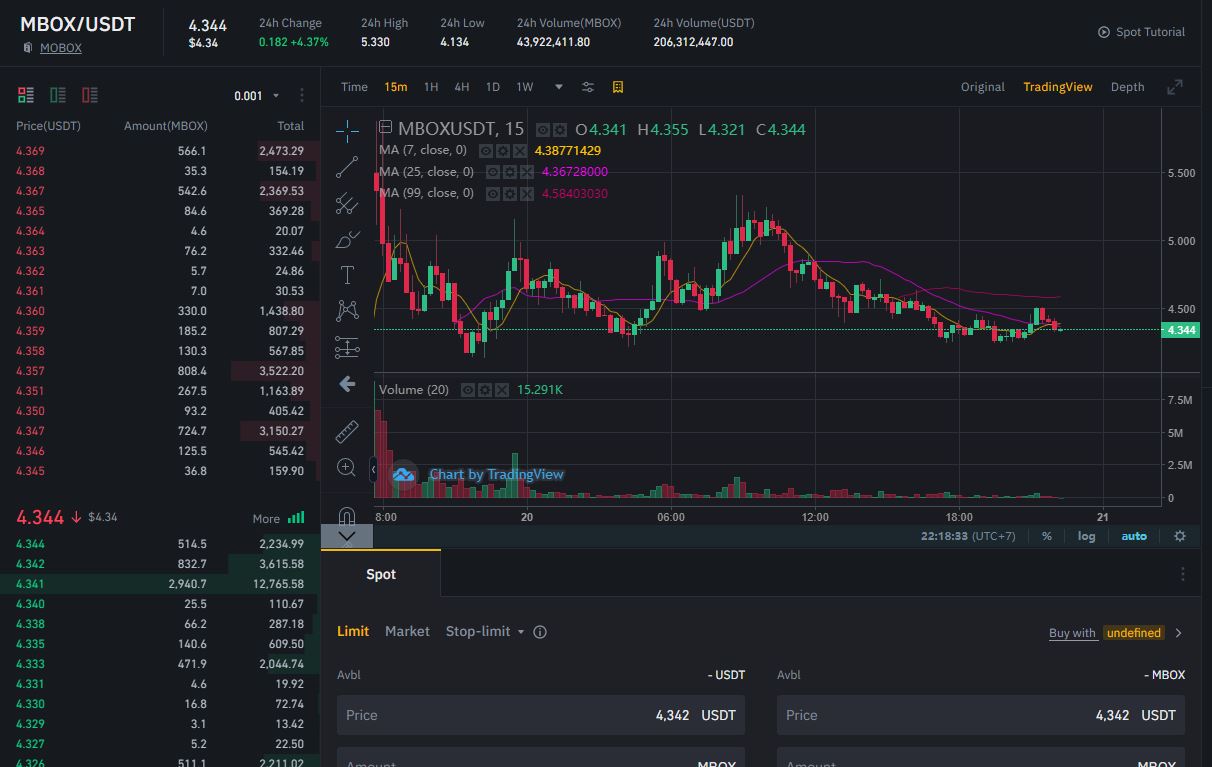
Task: Toggle the magnet mode tool
Action: coord(347,516)
